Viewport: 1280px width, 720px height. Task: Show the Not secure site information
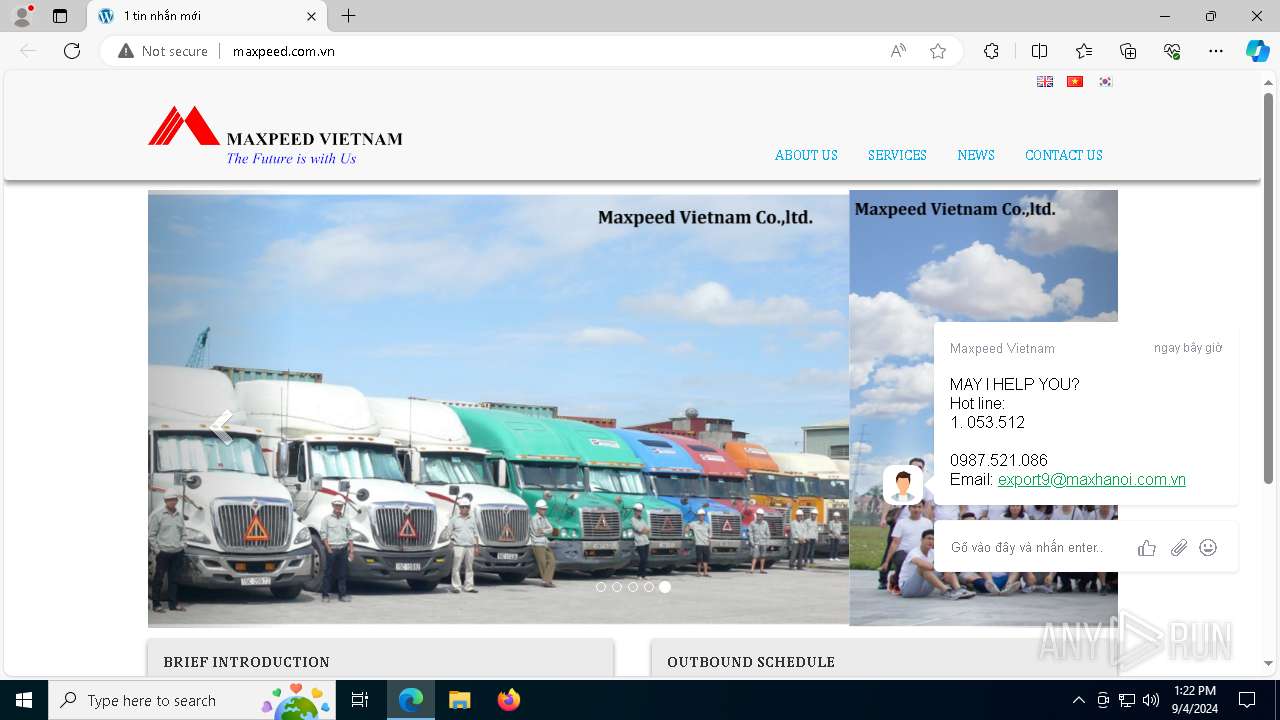click(x=163, y=51)
